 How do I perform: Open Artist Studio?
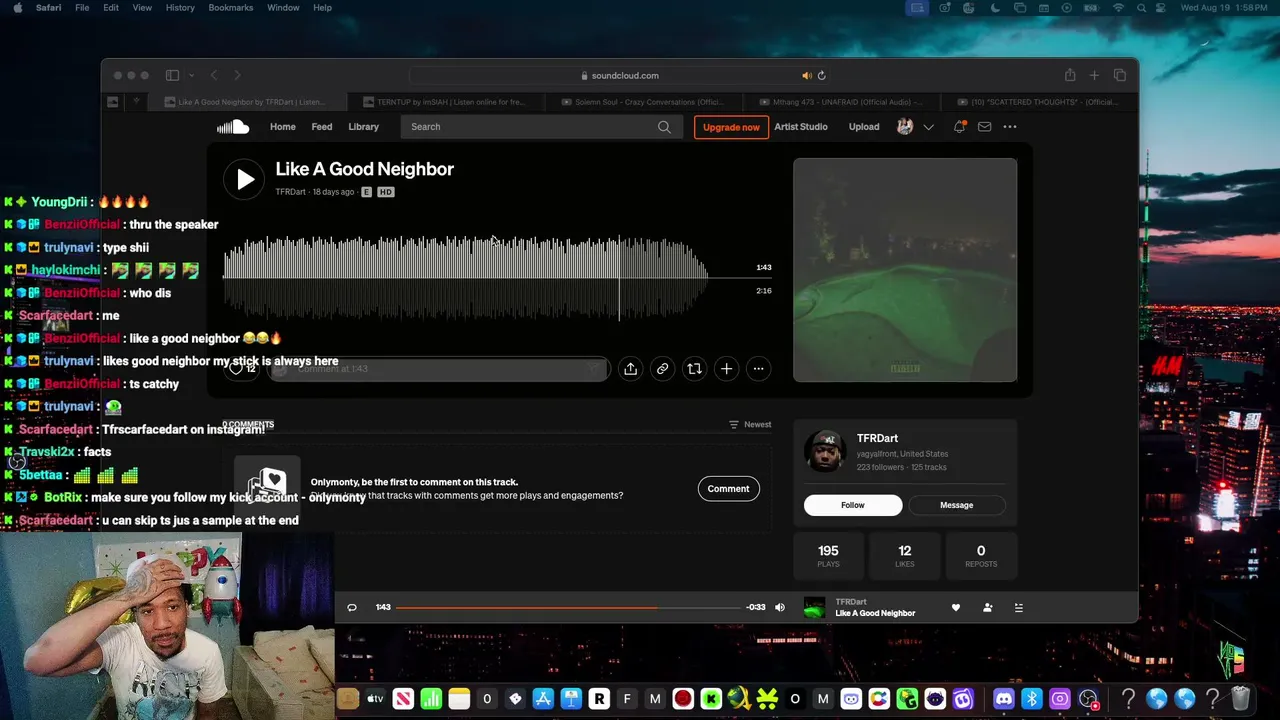(x=801, y=127)
